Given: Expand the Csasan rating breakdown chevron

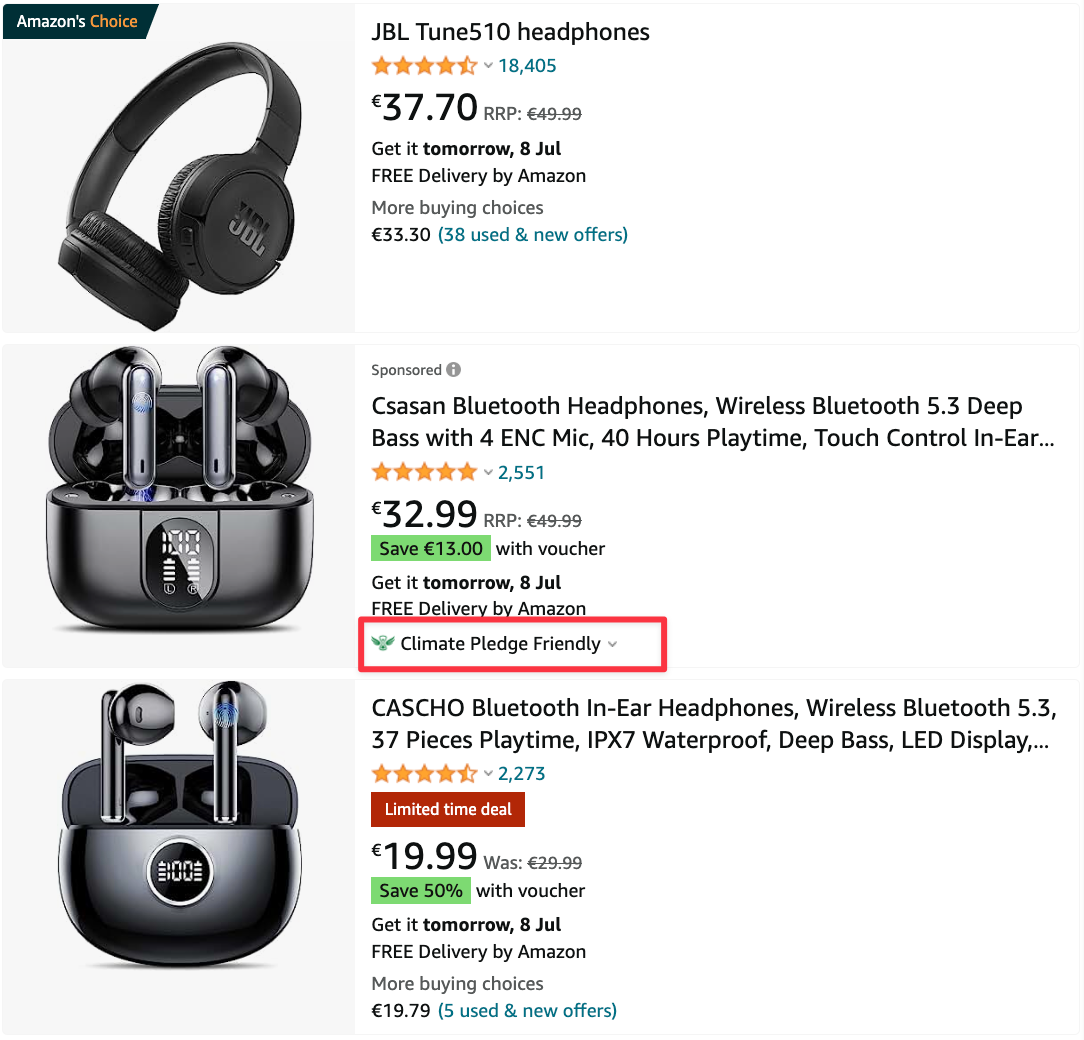Looking at the screenshot, I should point(488,472).
